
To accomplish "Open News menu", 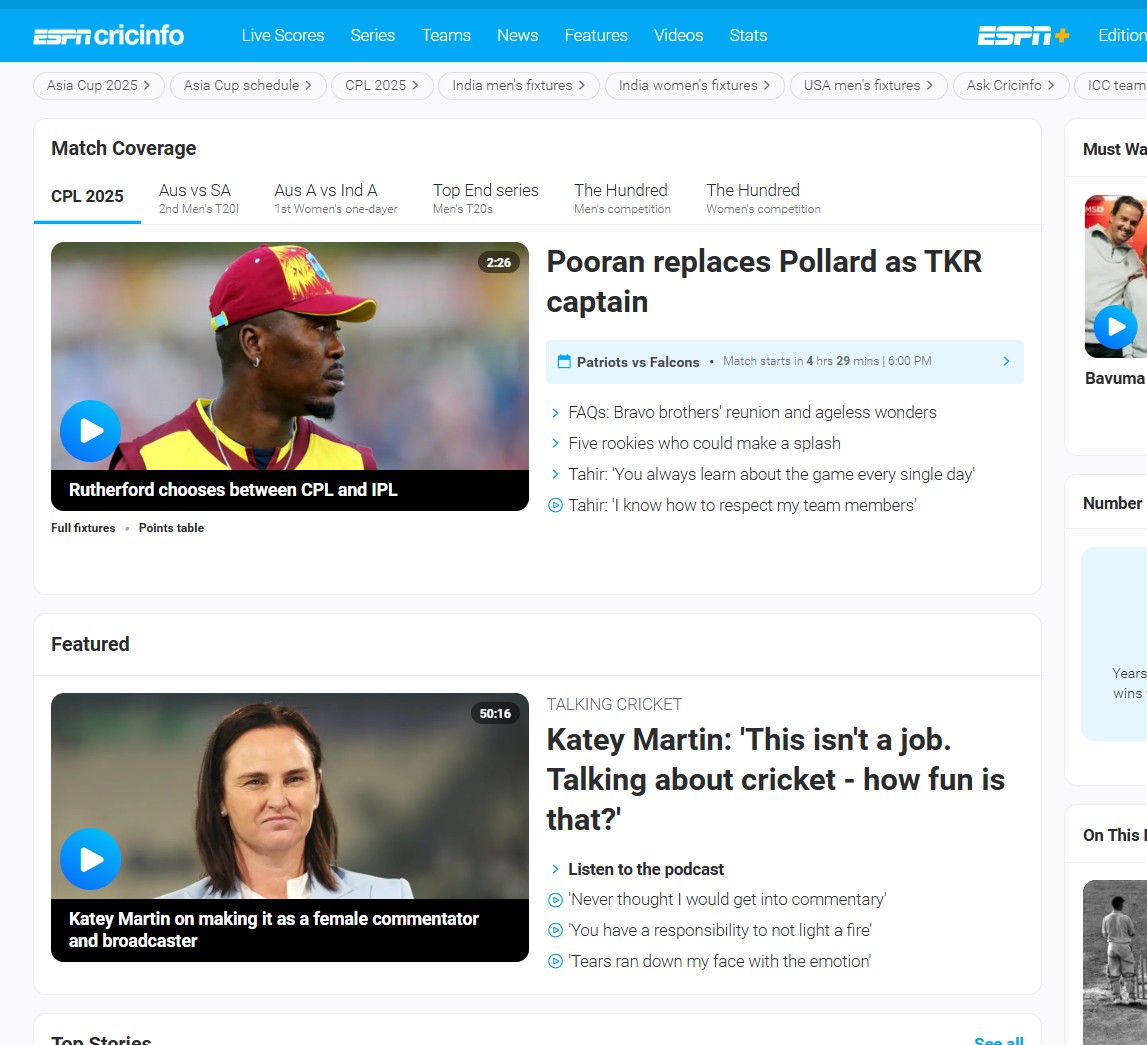I will click(517, 35).
